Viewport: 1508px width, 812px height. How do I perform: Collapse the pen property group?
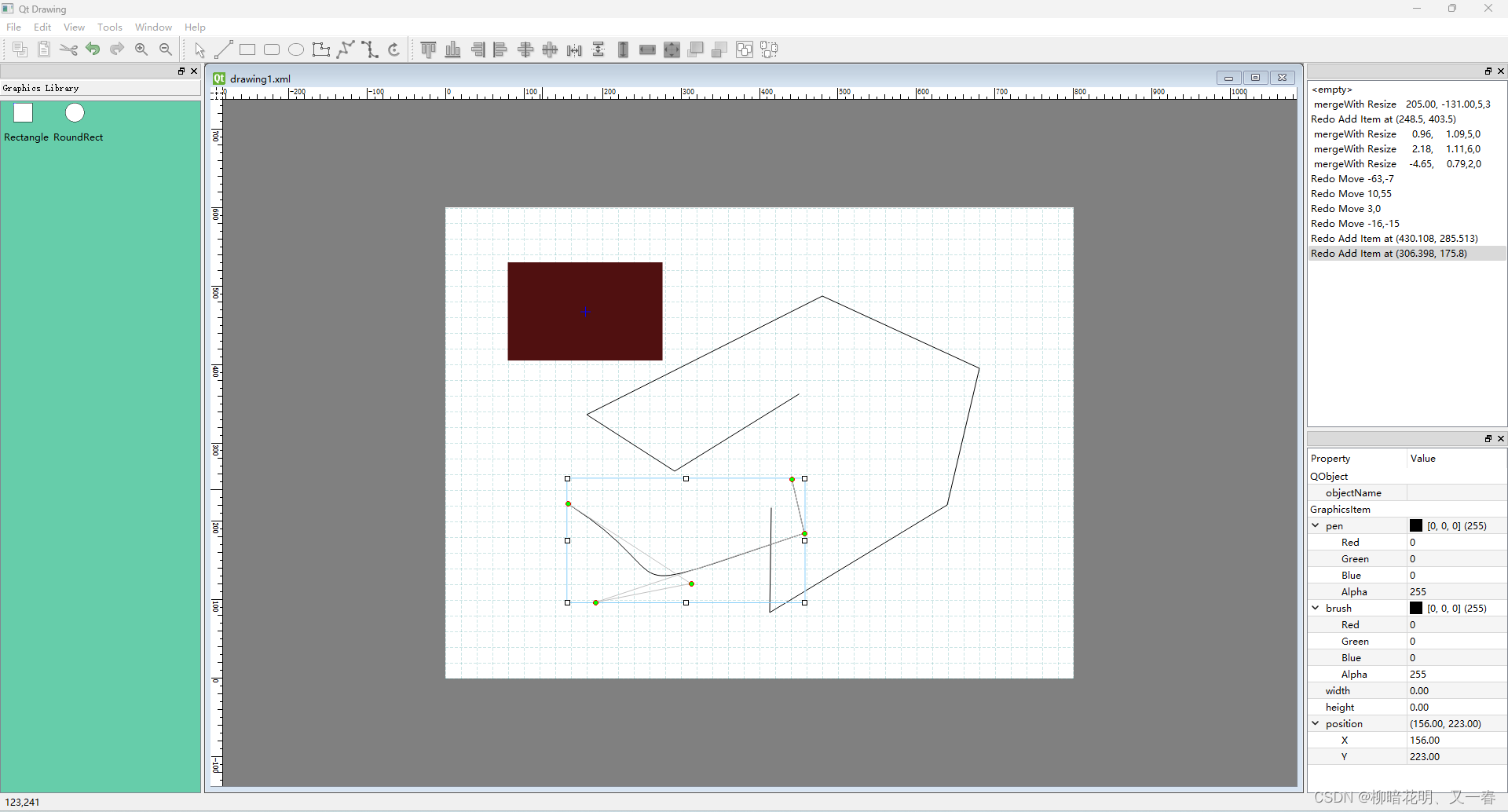1316,525
